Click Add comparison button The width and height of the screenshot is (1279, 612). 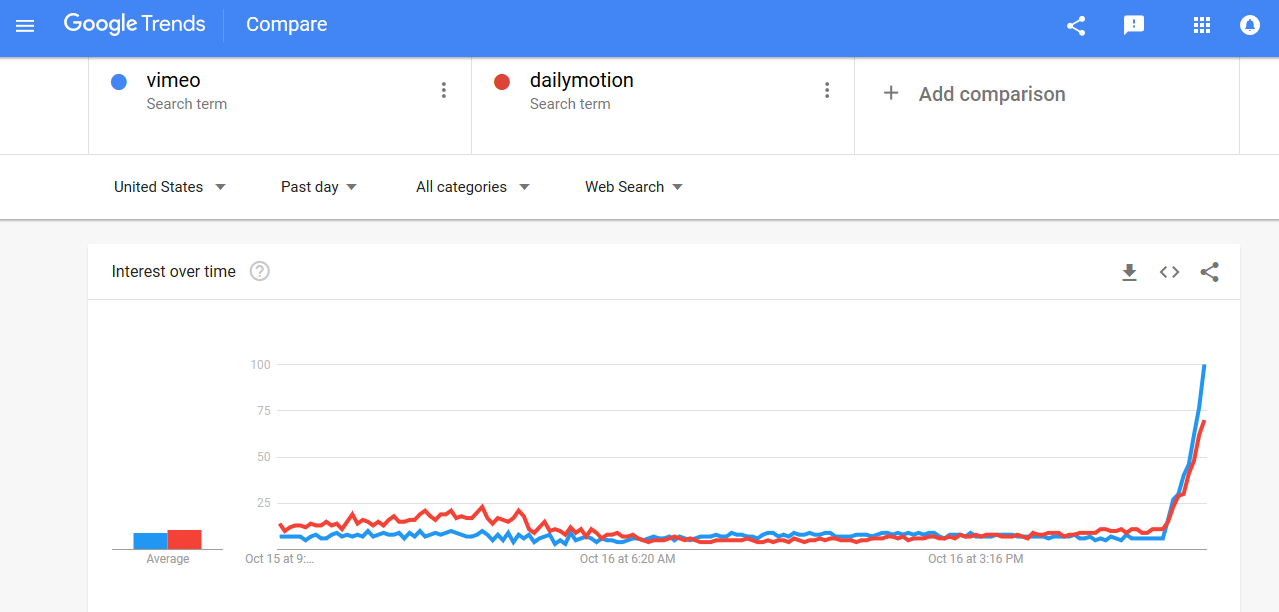click(974, 94)
